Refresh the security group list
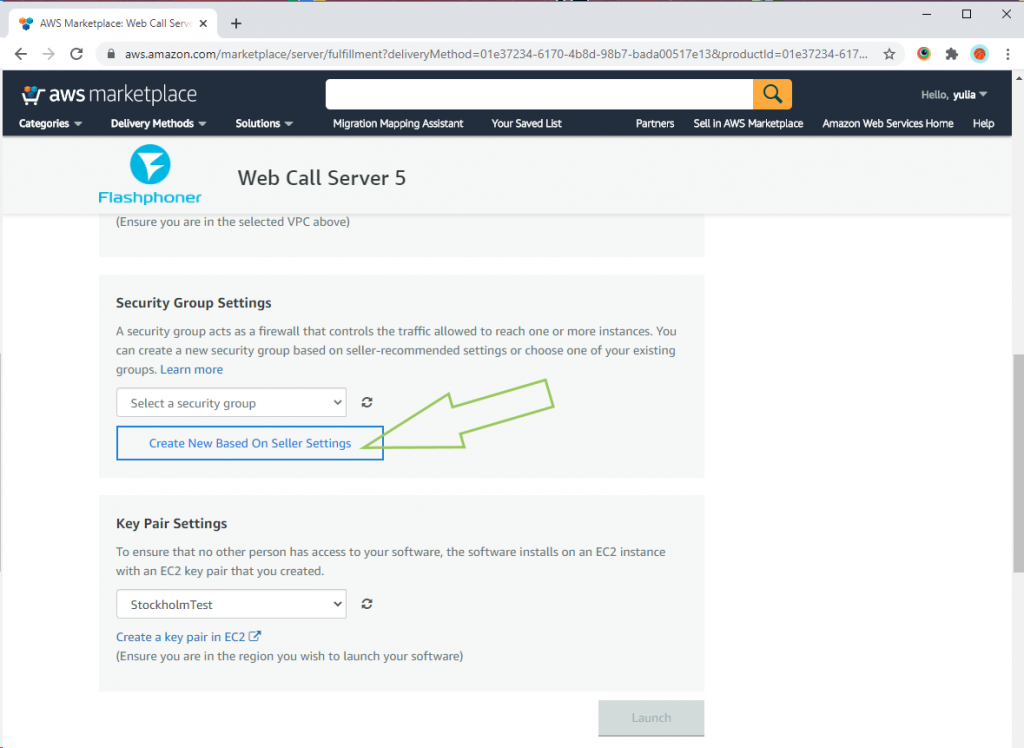Image resolution: width=1024 pixels, height=748 pixels. tap(367, 402)
